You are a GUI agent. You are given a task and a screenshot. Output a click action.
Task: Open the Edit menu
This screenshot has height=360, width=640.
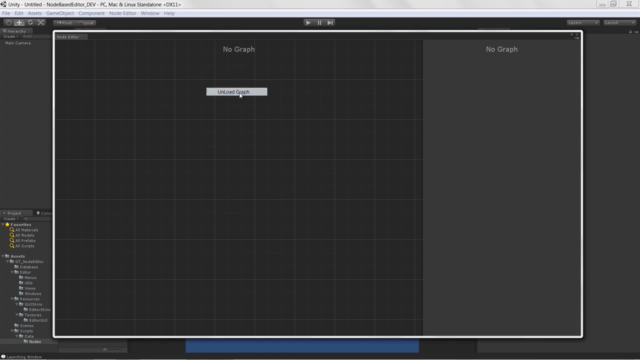(x=19, y=13)
